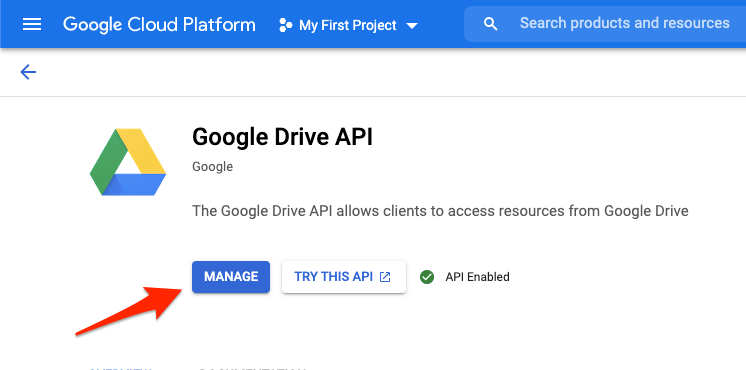Click the search magnifier icon
The height and width of the screenshot is (370, 746).
tap(490, 24)
